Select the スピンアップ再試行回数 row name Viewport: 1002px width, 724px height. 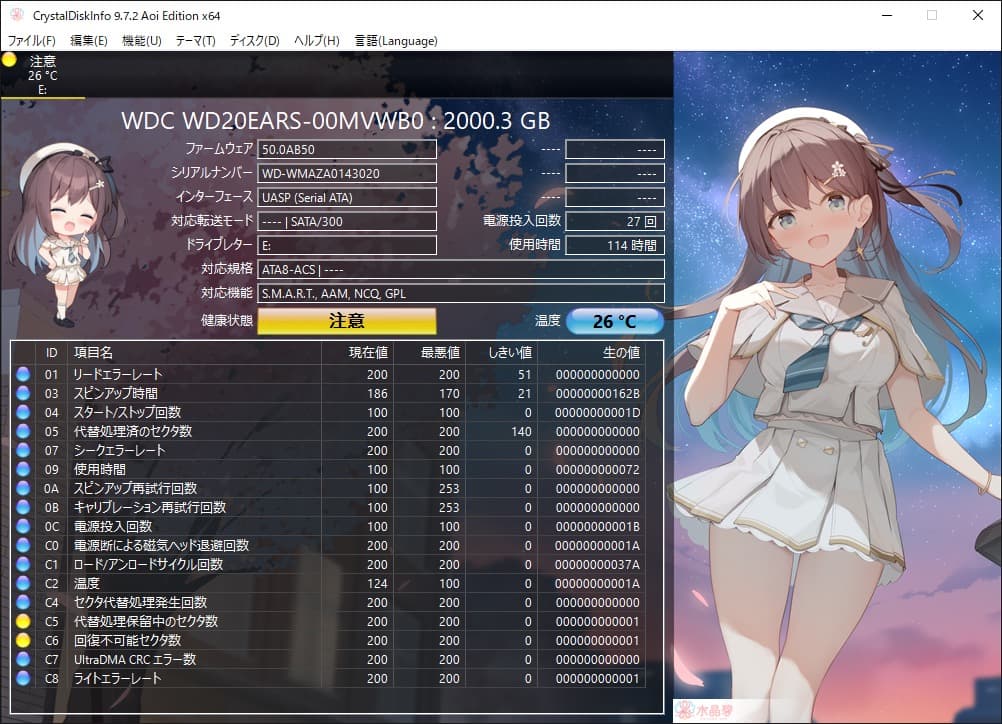coord(135,488)
